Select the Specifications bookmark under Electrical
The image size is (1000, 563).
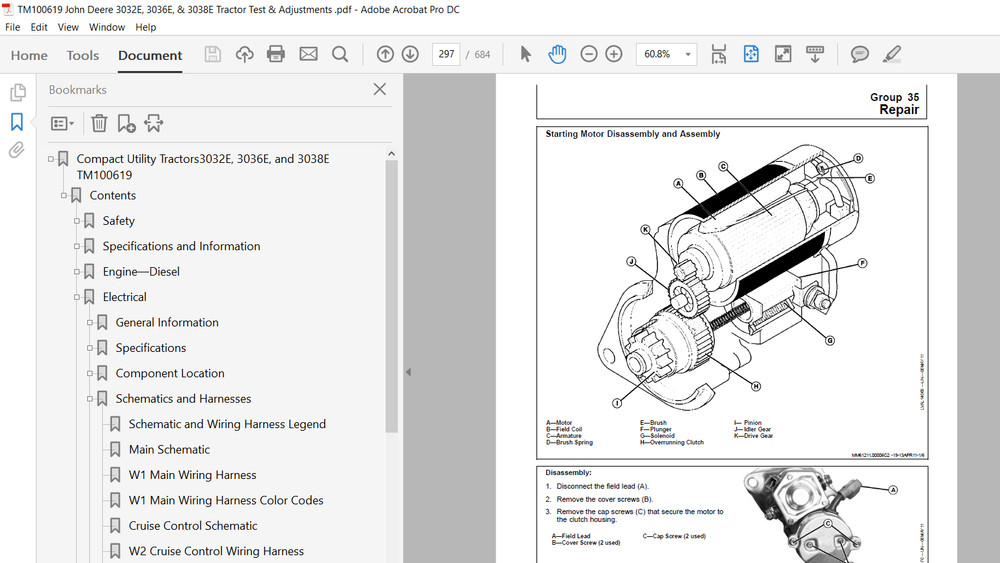(x=151, y=348)
